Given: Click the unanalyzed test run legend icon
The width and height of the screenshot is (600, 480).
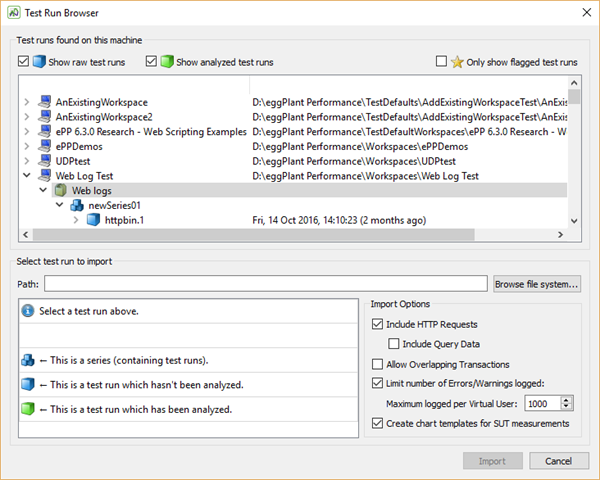Looking at the screenshot, I should pyautogui.click(x=28, y=384).
